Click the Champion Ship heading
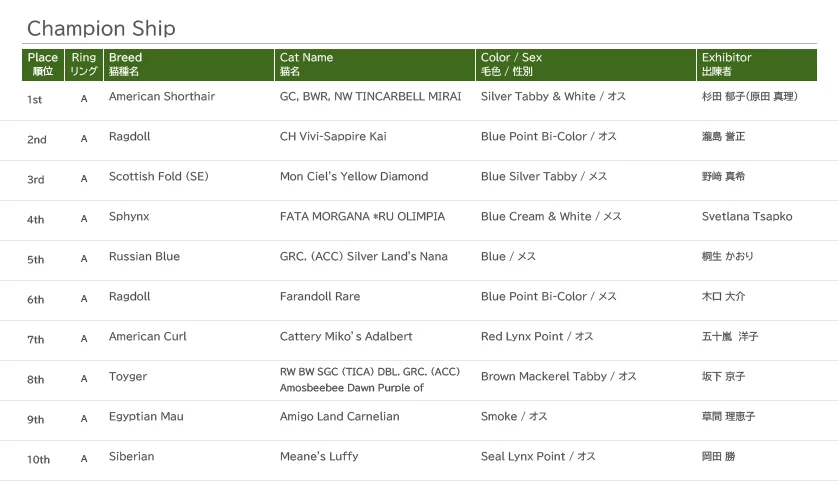 [101, 28]
